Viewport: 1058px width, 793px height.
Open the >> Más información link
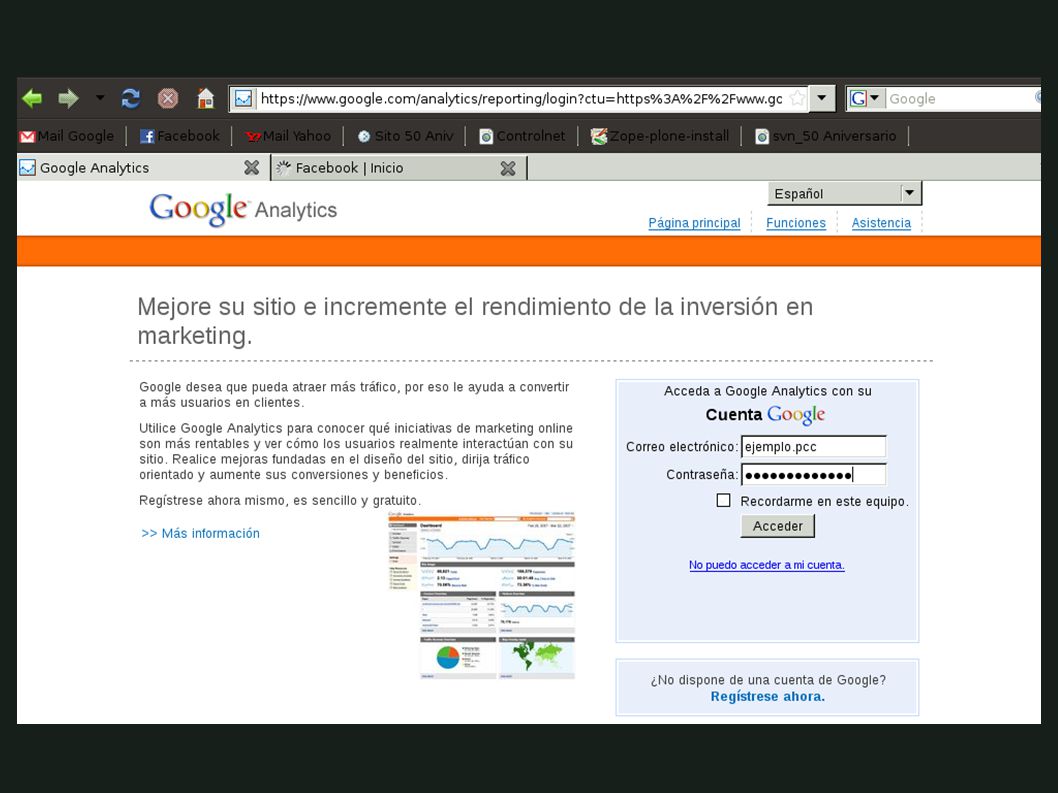pyautogui.click(x=200, y=533)
